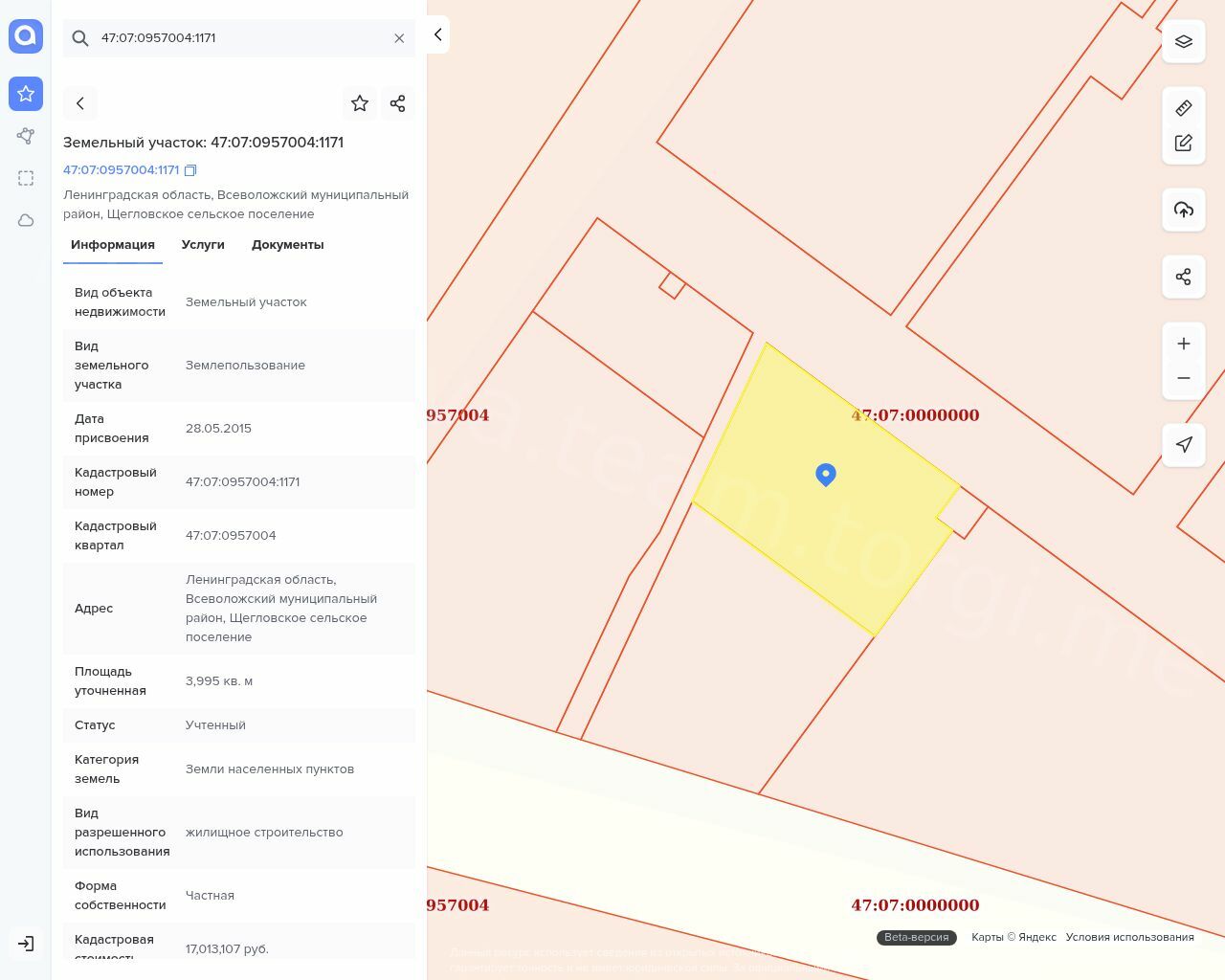Click the blue marker on the yellow parcel
Image resolution: width=1225 pixels, height=980 pixels.
(x=826, y=474)
